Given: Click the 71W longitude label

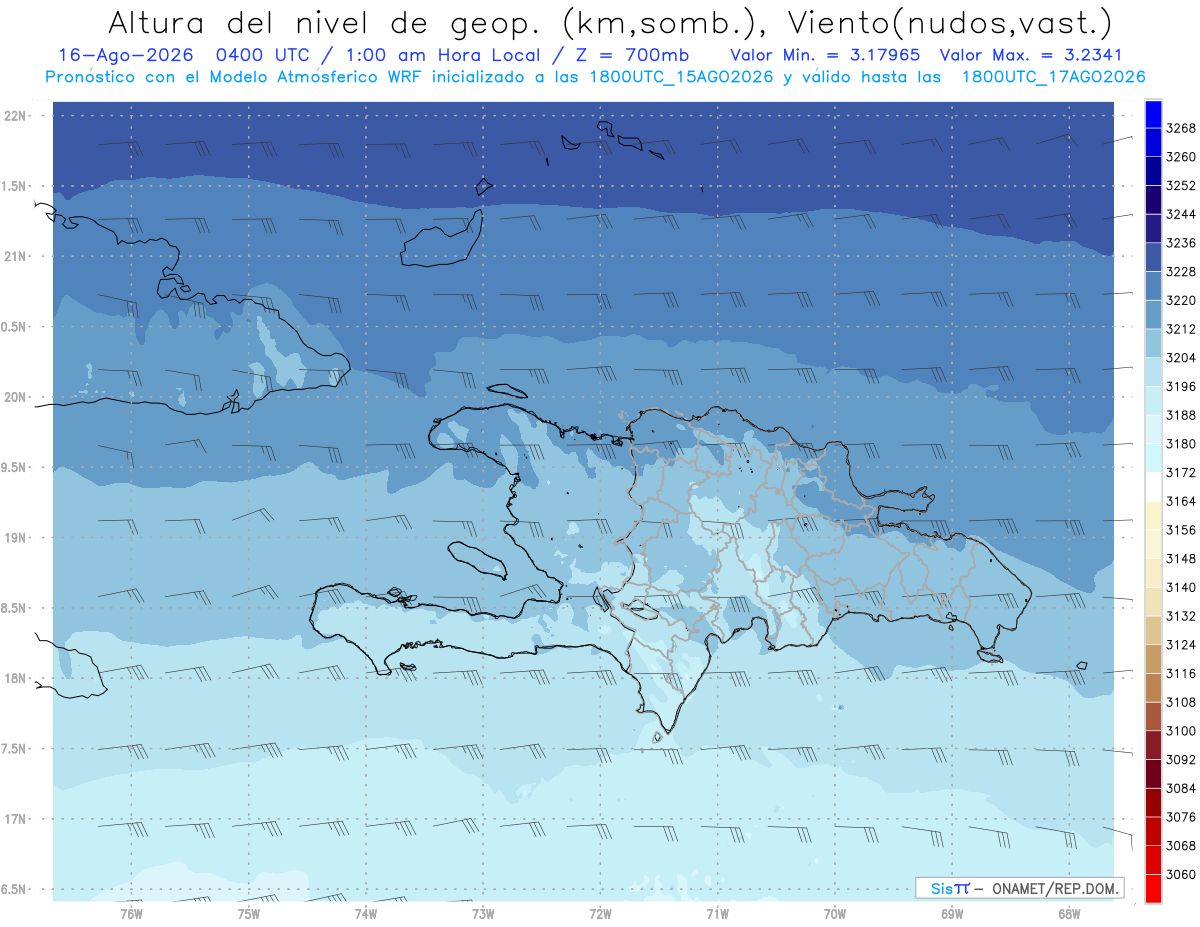Looking at the screenshot, I should [717, 913].
